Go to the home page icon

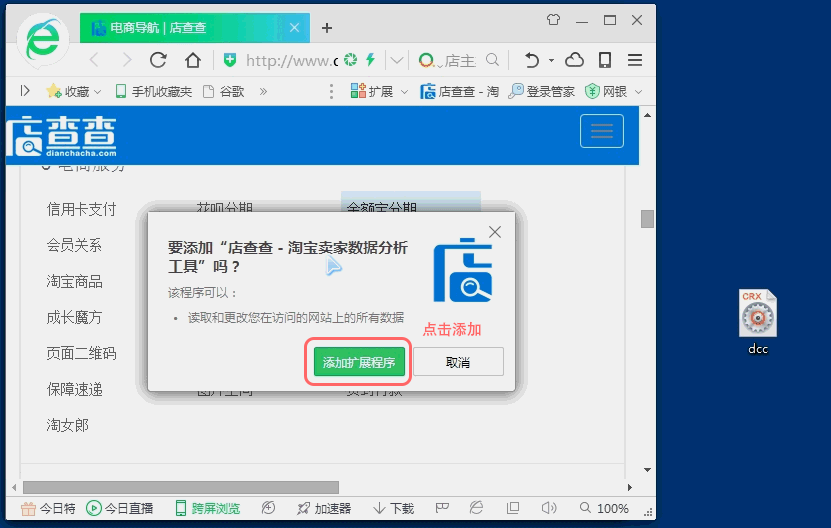coord(193,60)
